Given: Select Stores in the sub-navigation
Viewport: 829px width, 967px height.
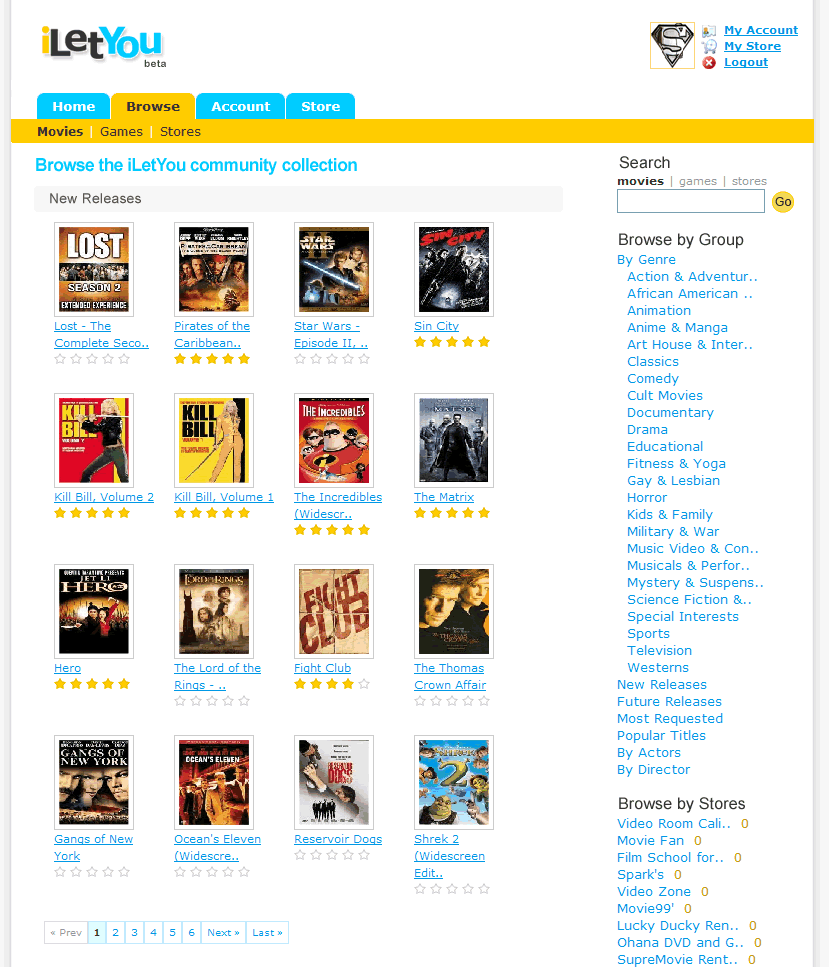Looking at the screenshot, I should point(180,131).
